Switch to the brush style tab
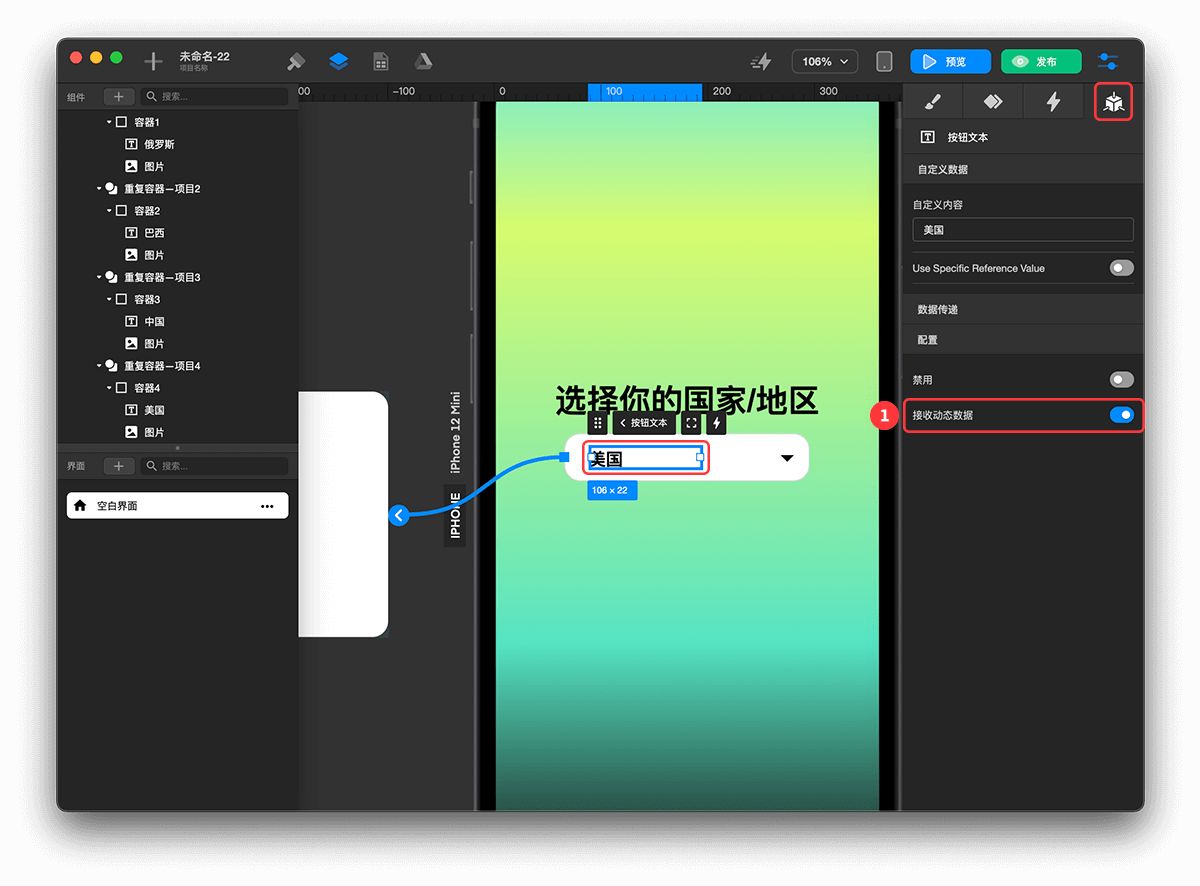 [932, 102]
